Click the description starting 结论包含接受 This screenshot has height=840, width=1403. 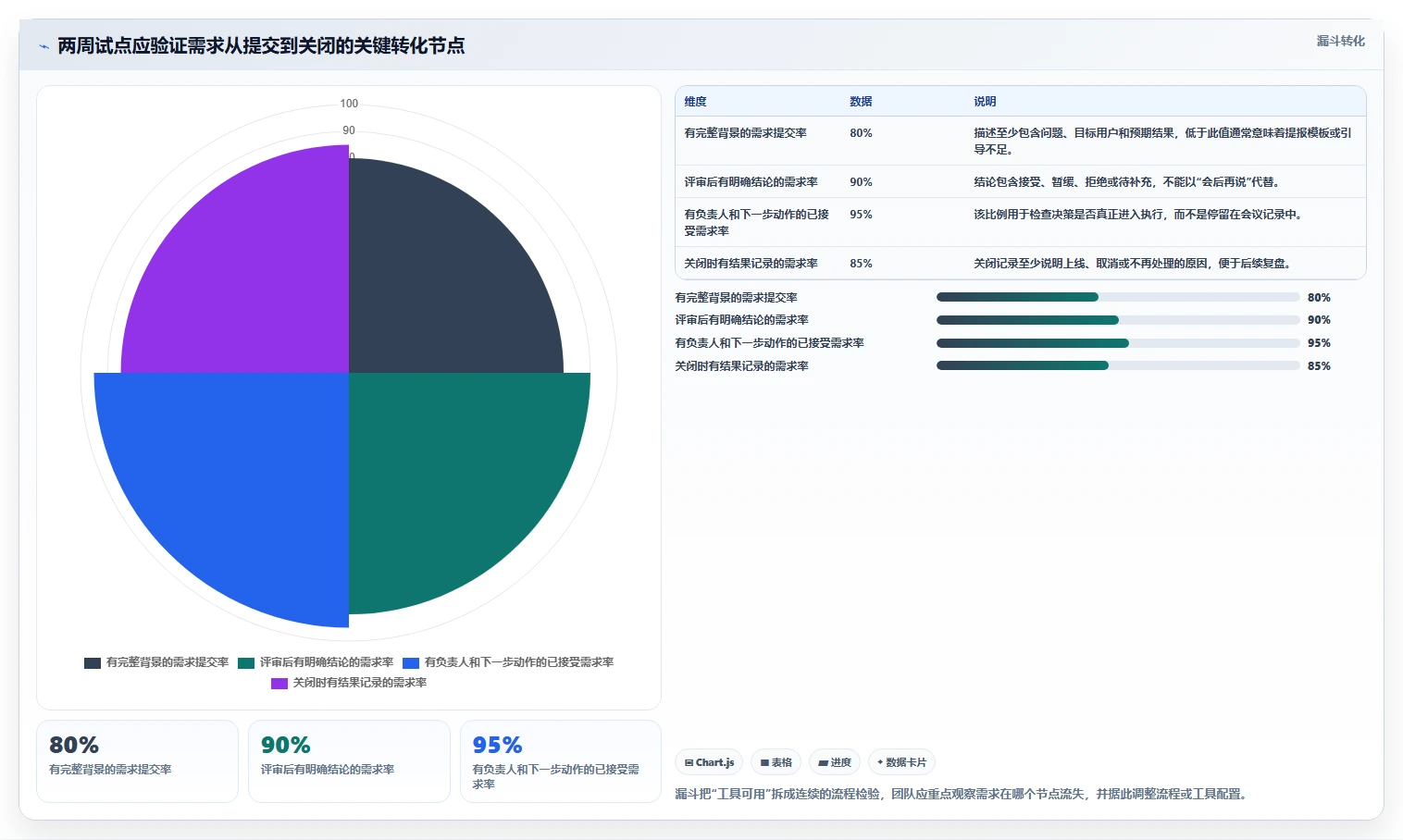1126,182
